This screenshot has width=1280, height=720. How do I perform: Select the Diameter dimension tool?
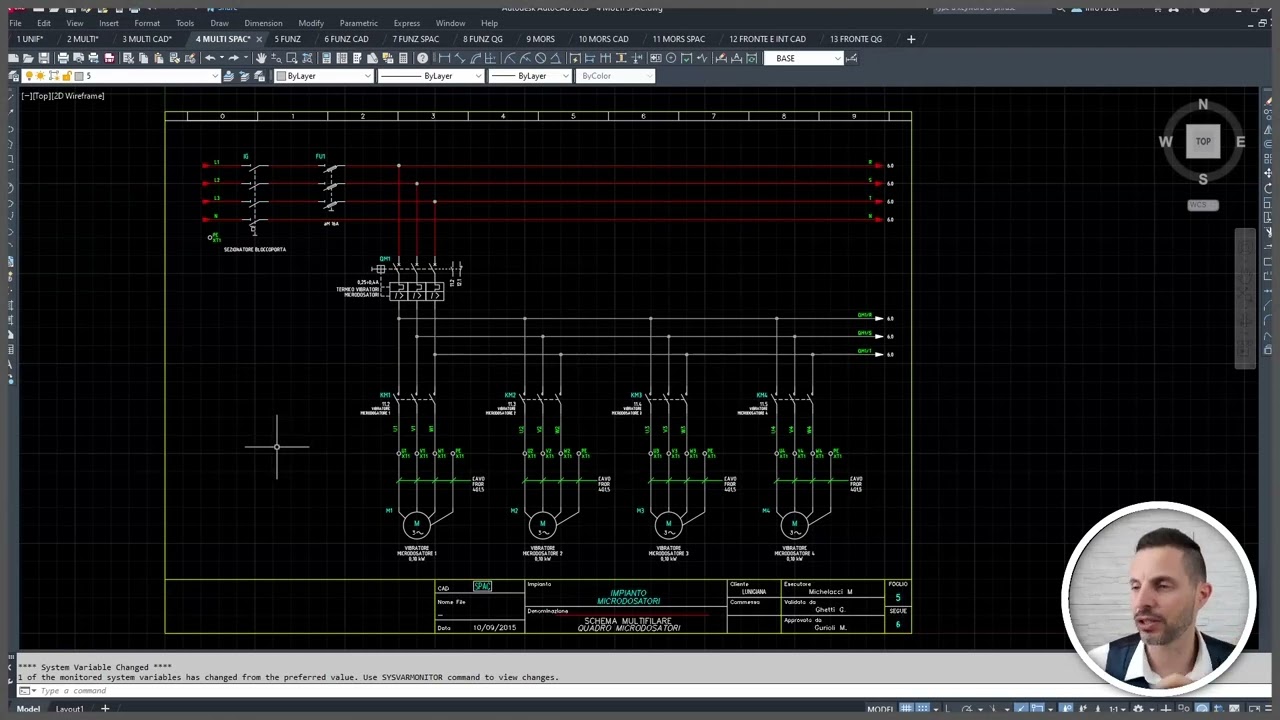540,58
